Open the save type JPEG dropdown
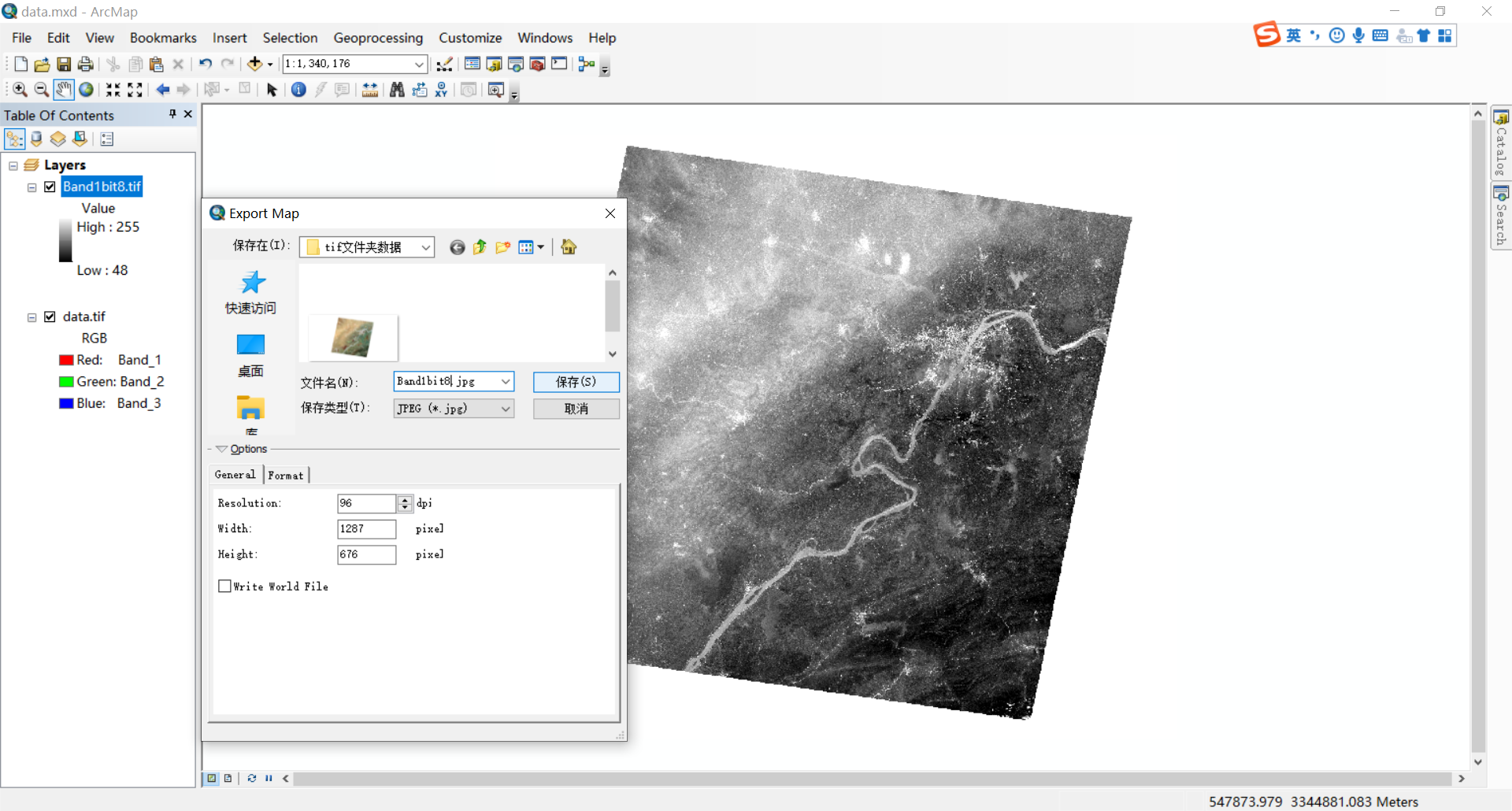 (x=505, y=409)
